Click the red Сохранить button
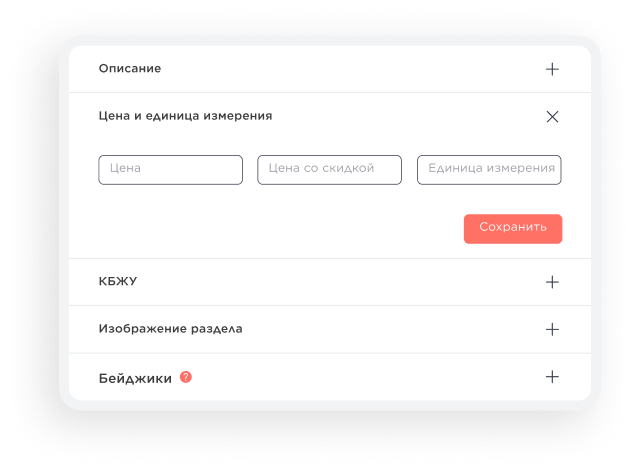The height and width of the screenshot is (467, 634). (513, 229)
